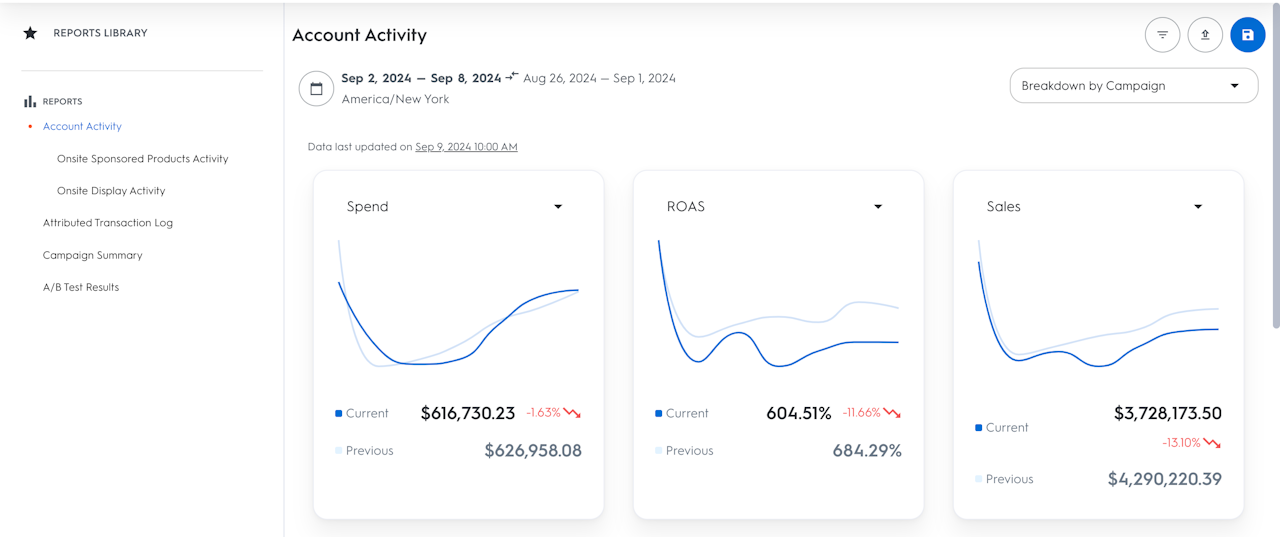Viewport: 1280px width, 537px height.
Task: Click the Reports Library star icon
Action: (x=30, y=33)
